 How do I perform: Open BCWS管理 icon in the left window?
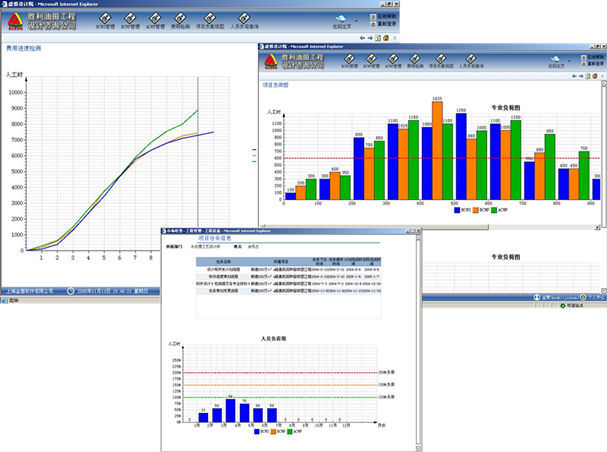(100, 18)
